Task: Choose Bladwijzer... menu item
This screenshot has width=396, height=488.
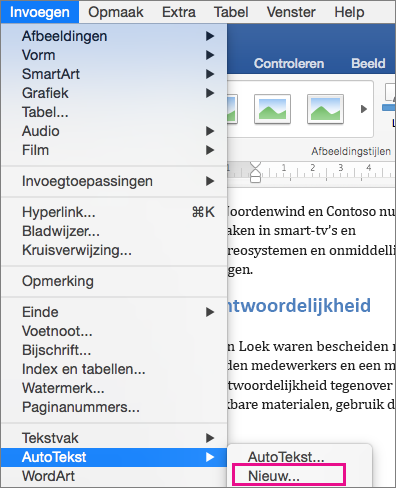Action: pos(114,231)
